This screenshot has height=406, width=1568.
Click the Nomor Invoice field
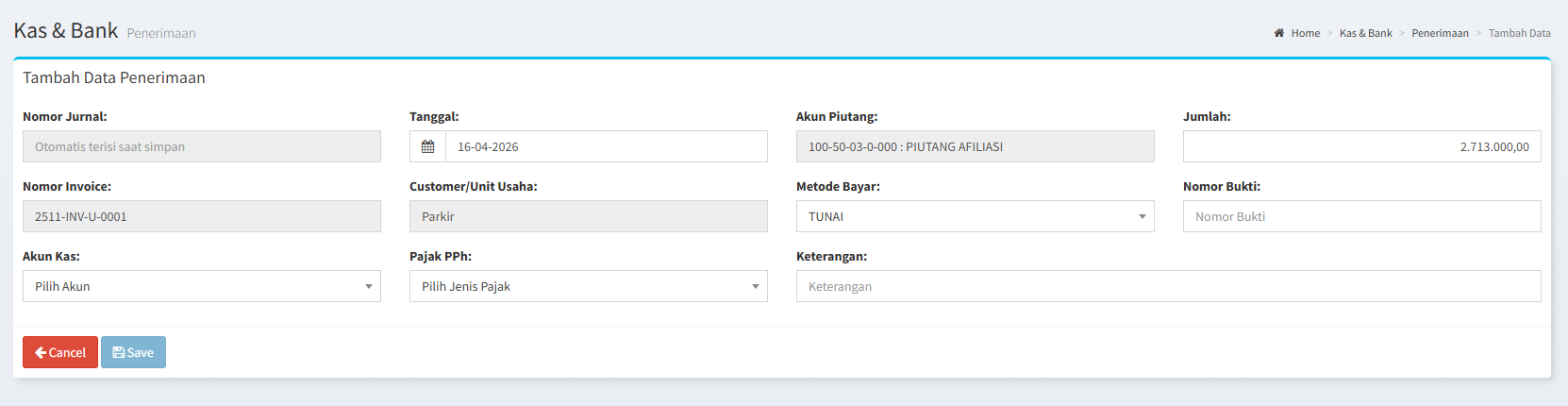point(201,216)
